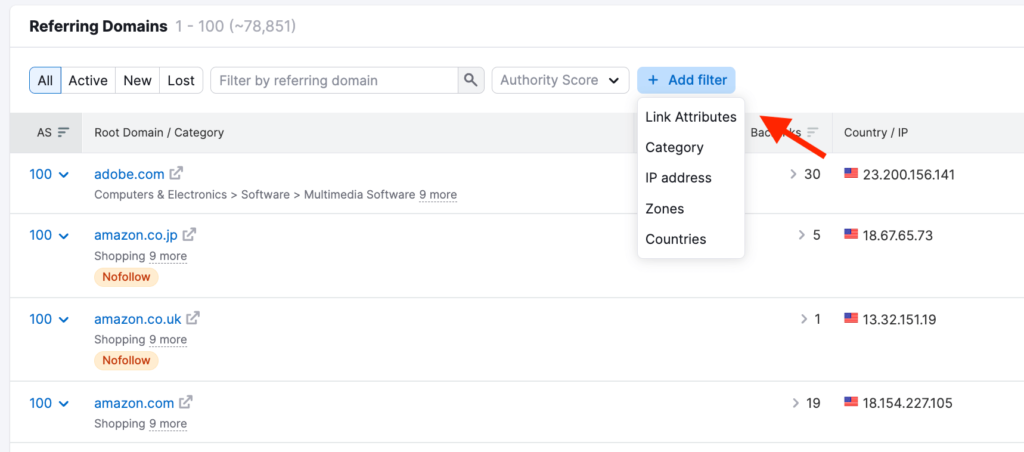Image resolution: width=1024 pixels, height=452 pixels.
Task: Show Lost referring domains
Action: tap(181, 80)
